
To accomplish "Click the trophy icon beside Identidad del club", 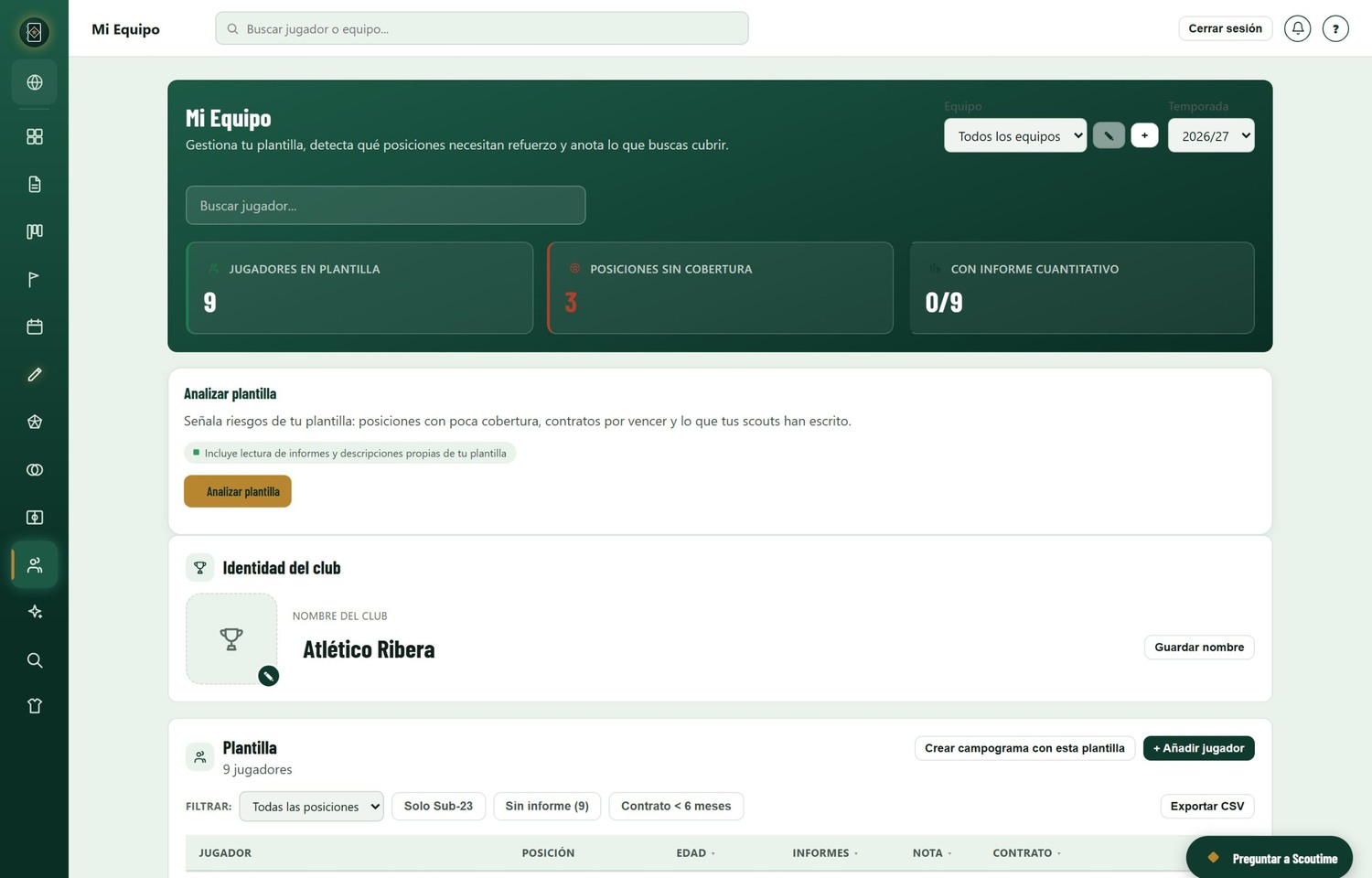I will click(x=199, y=567).
